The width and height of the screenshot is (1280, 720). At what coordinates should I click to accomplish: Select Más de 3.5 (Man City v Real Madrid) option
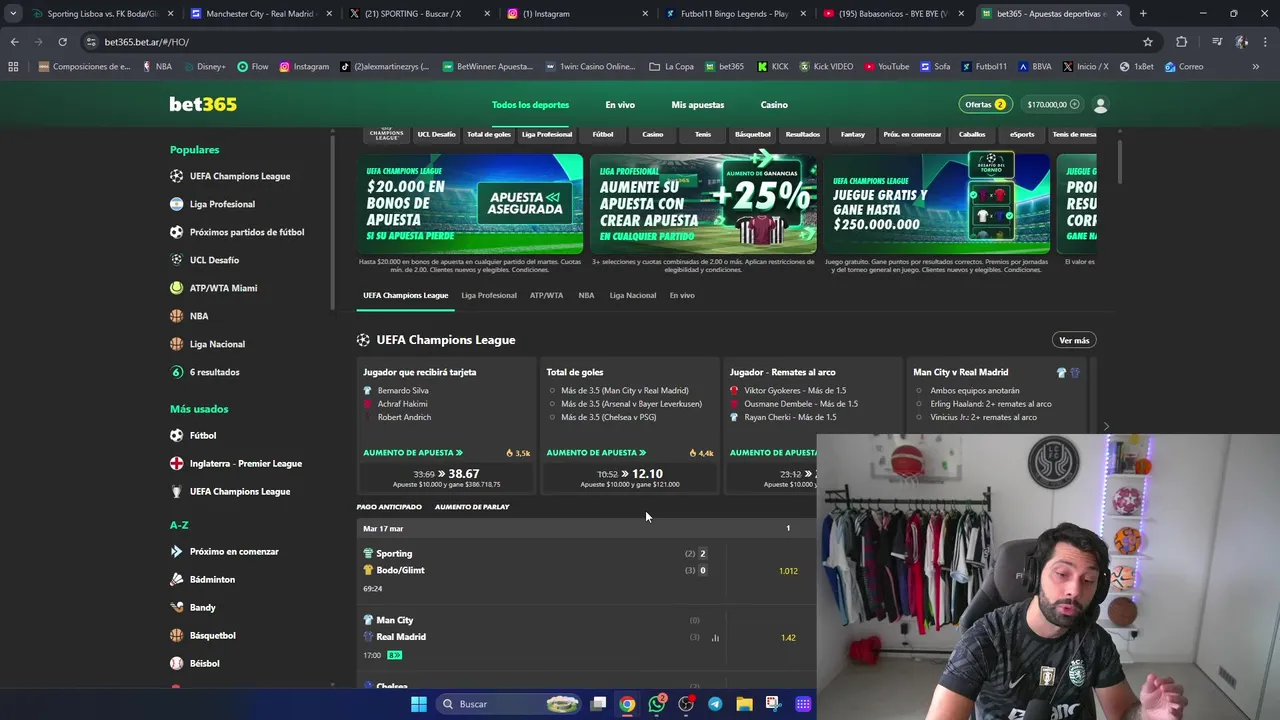pyautogui.click(x=624, y=391)
